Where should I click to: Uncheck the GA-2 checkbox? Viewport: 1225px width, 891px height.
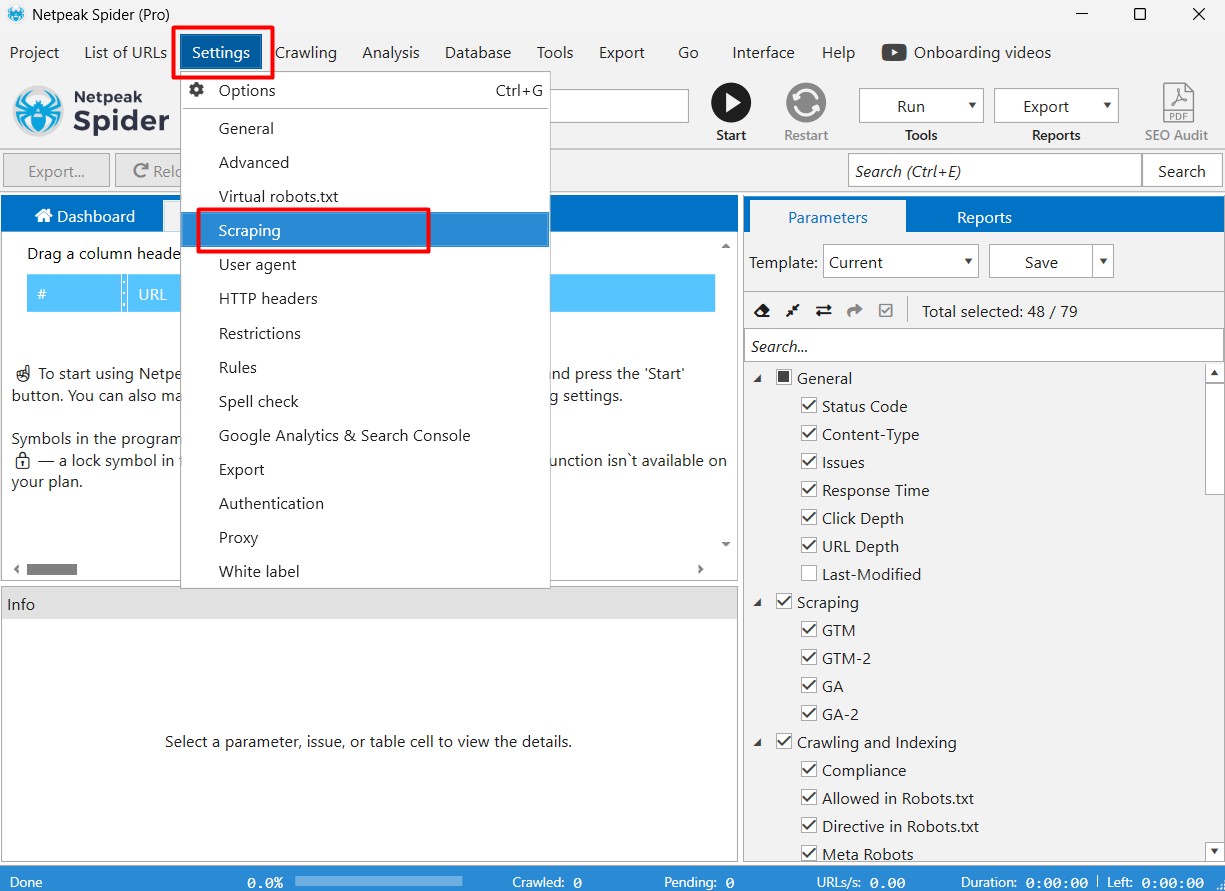pyautogui.click(x=809, y=714)
